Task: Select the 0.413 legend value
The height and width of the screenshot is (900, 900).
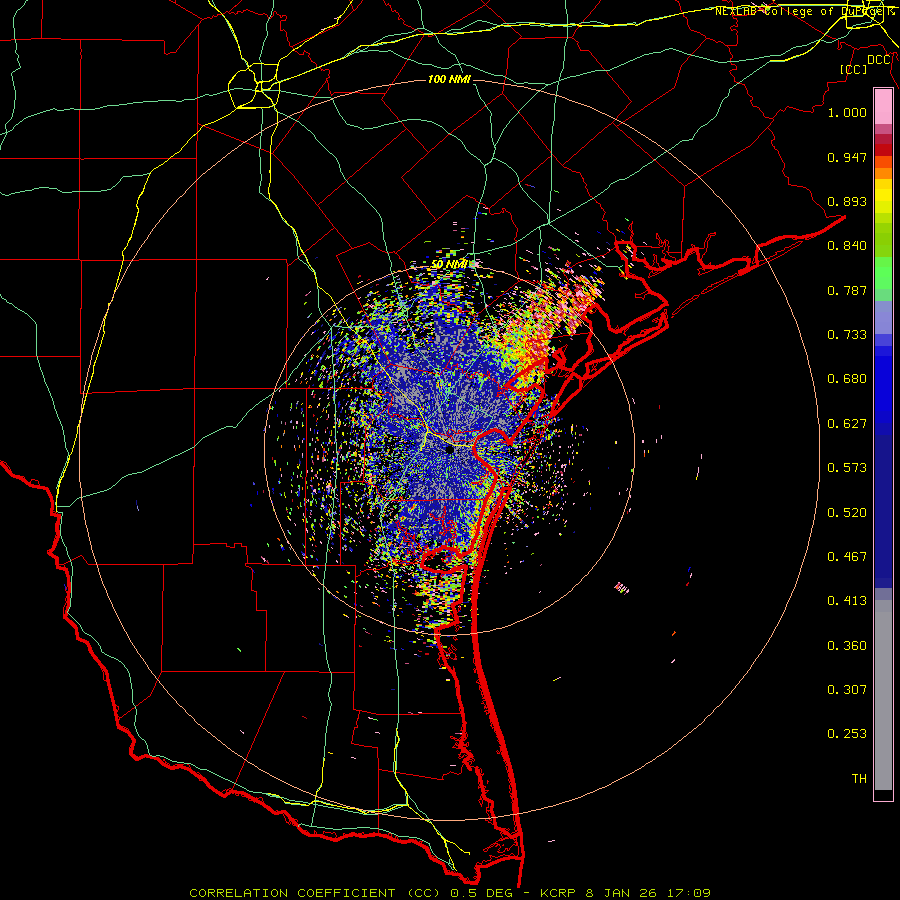Action: [x=847, y=601]
